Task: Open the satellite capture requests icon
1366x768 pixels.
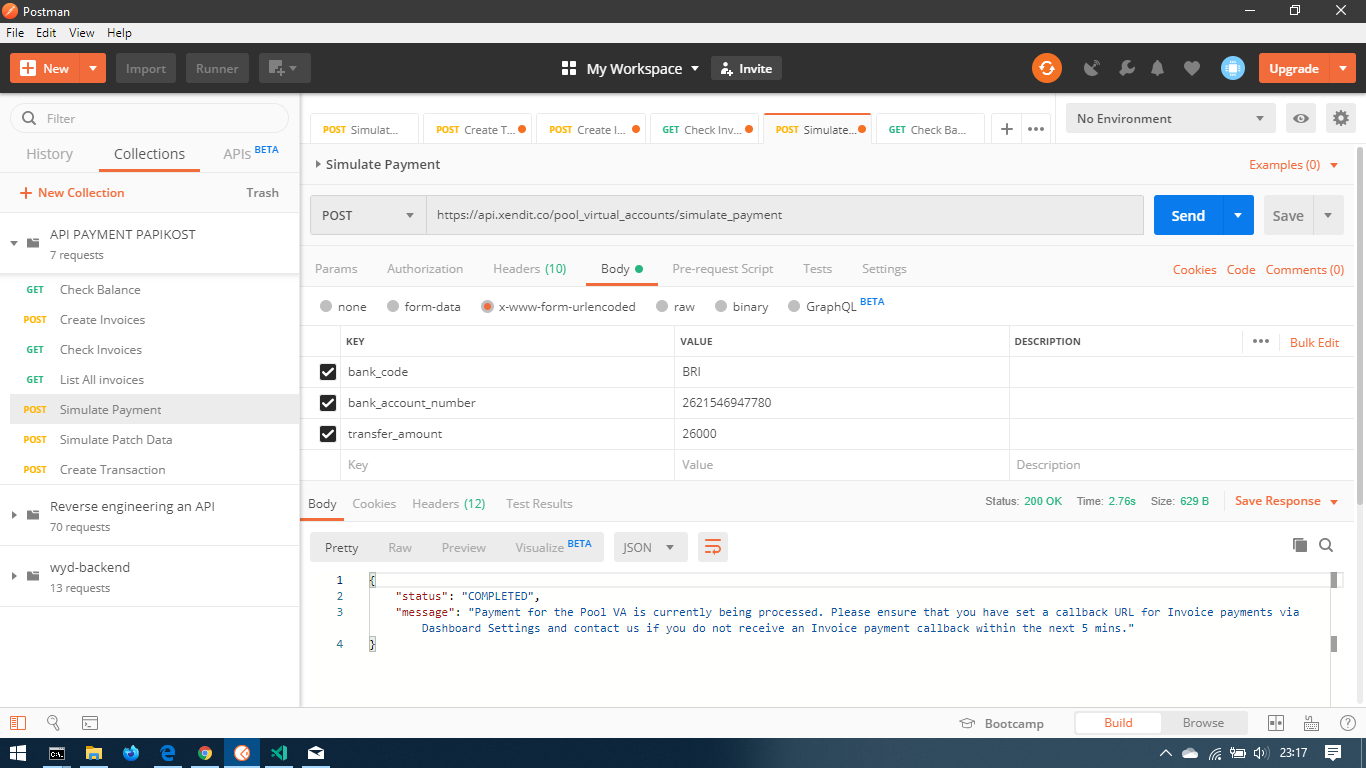Action: (1092, 68)
